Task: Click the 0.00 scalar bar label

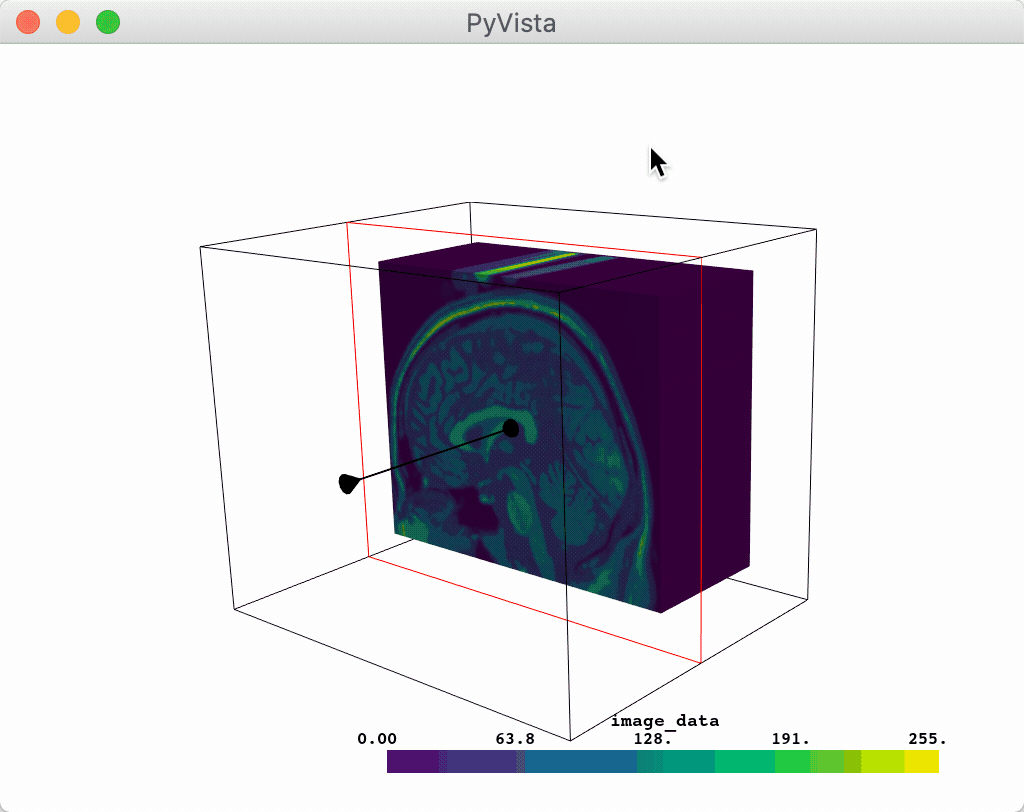Action: tap(377, 739)
